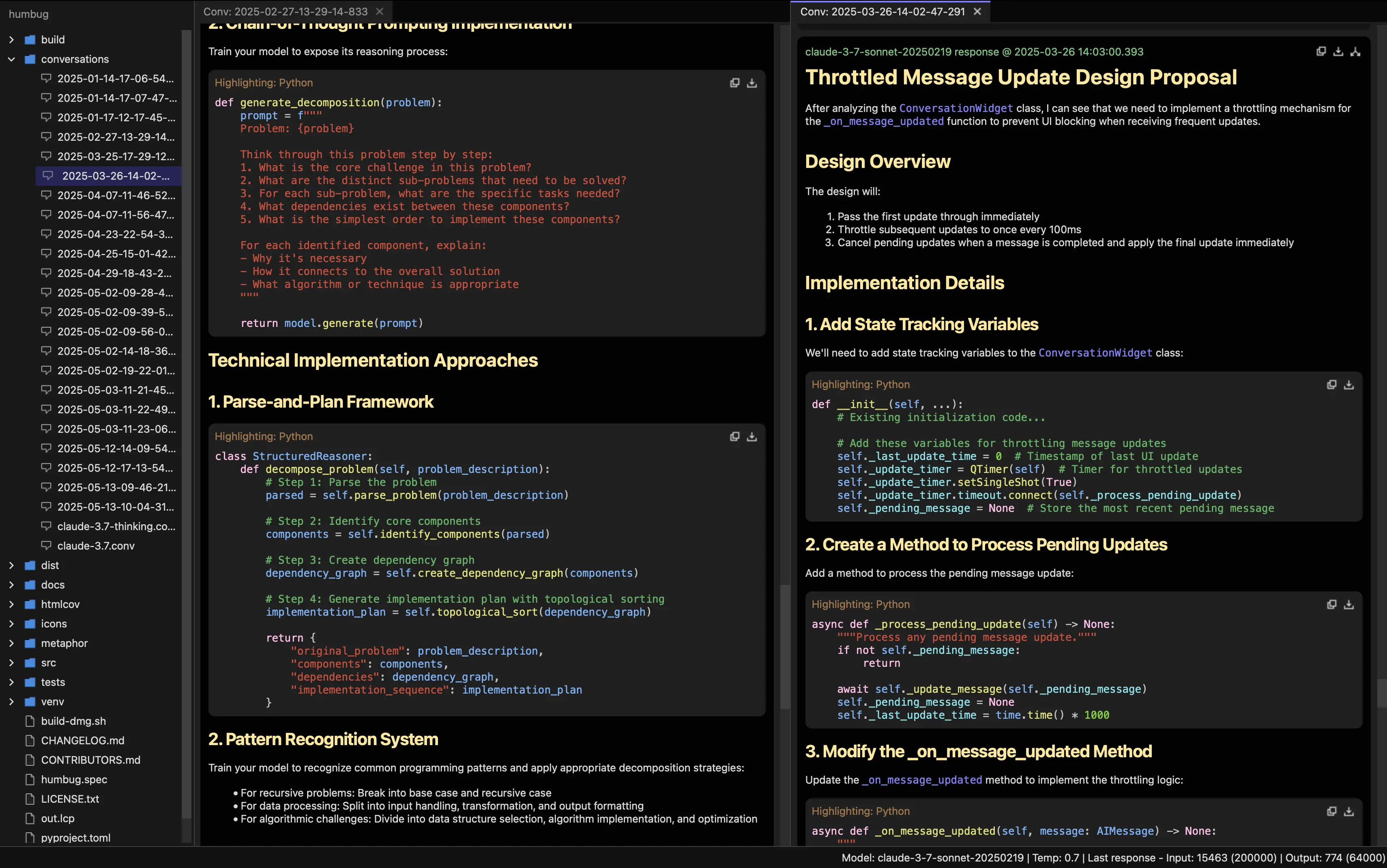The width and height of the screenshot is (1387, 868).
Task: Switch to Conv: 2025-03-26-14-02-47-291 tab
Action: [x=882, y=11]
